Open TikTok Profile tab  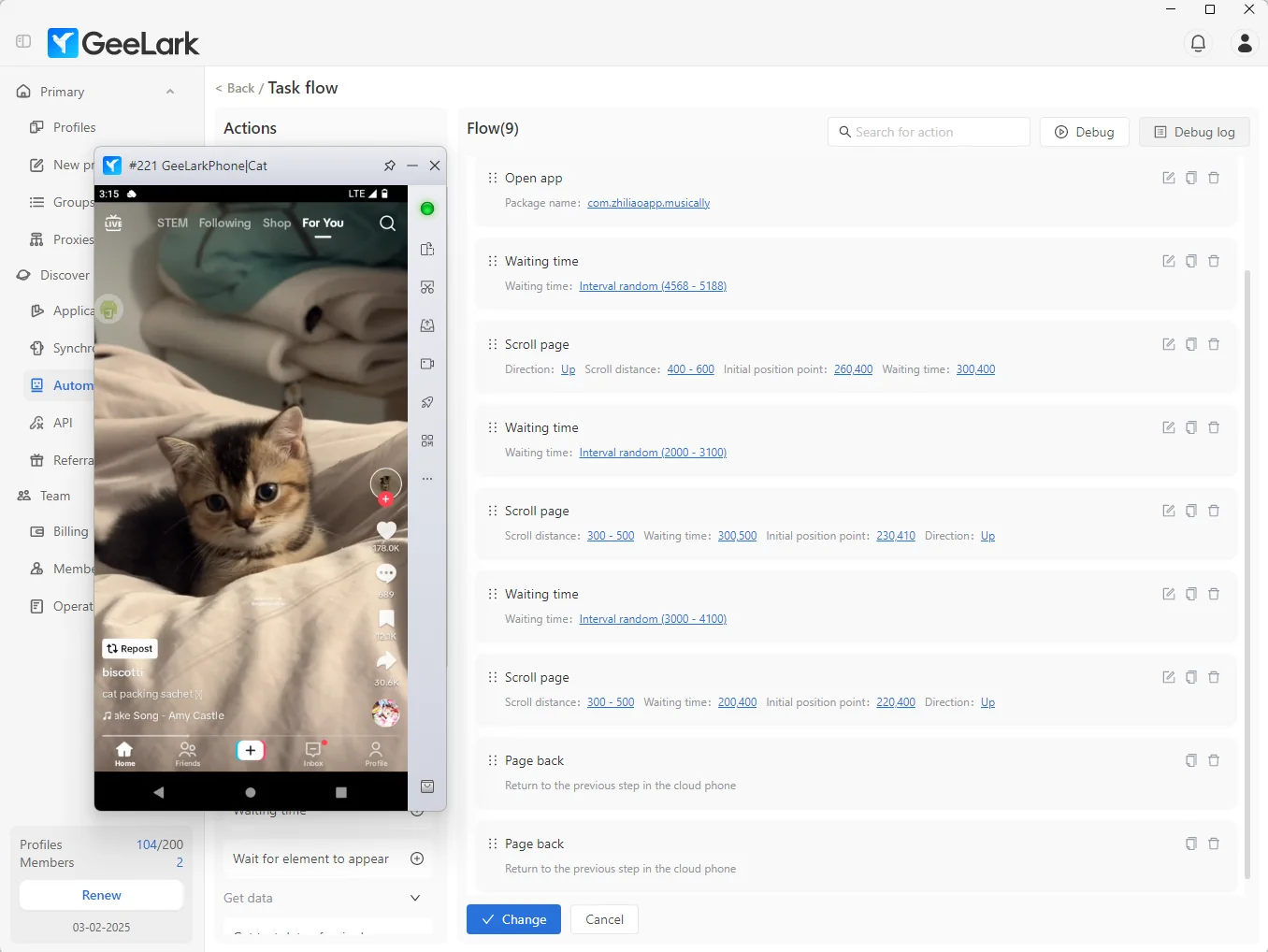[x=376, y=754]
